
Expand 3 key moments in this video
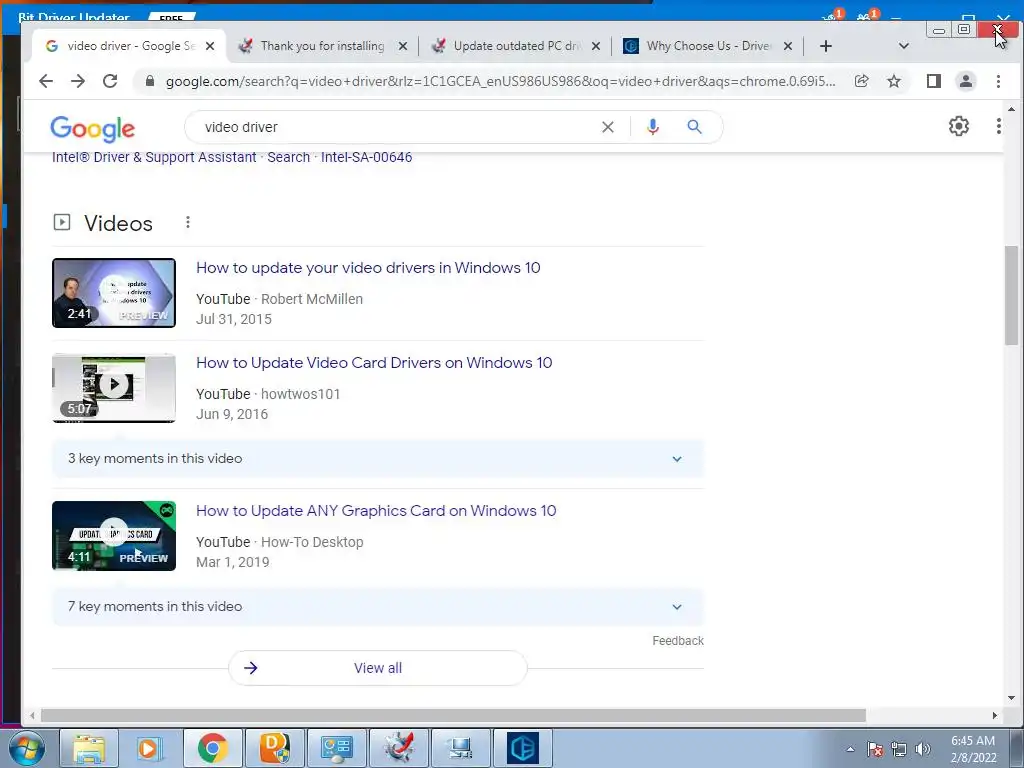point(377,458)
